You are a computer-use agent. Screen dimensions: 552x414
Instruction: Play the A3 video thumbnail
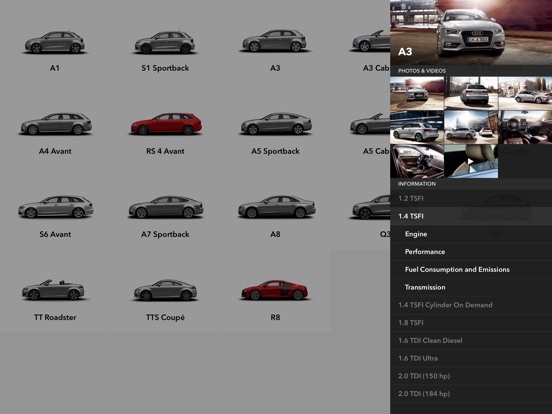click(x=471, y=161)
